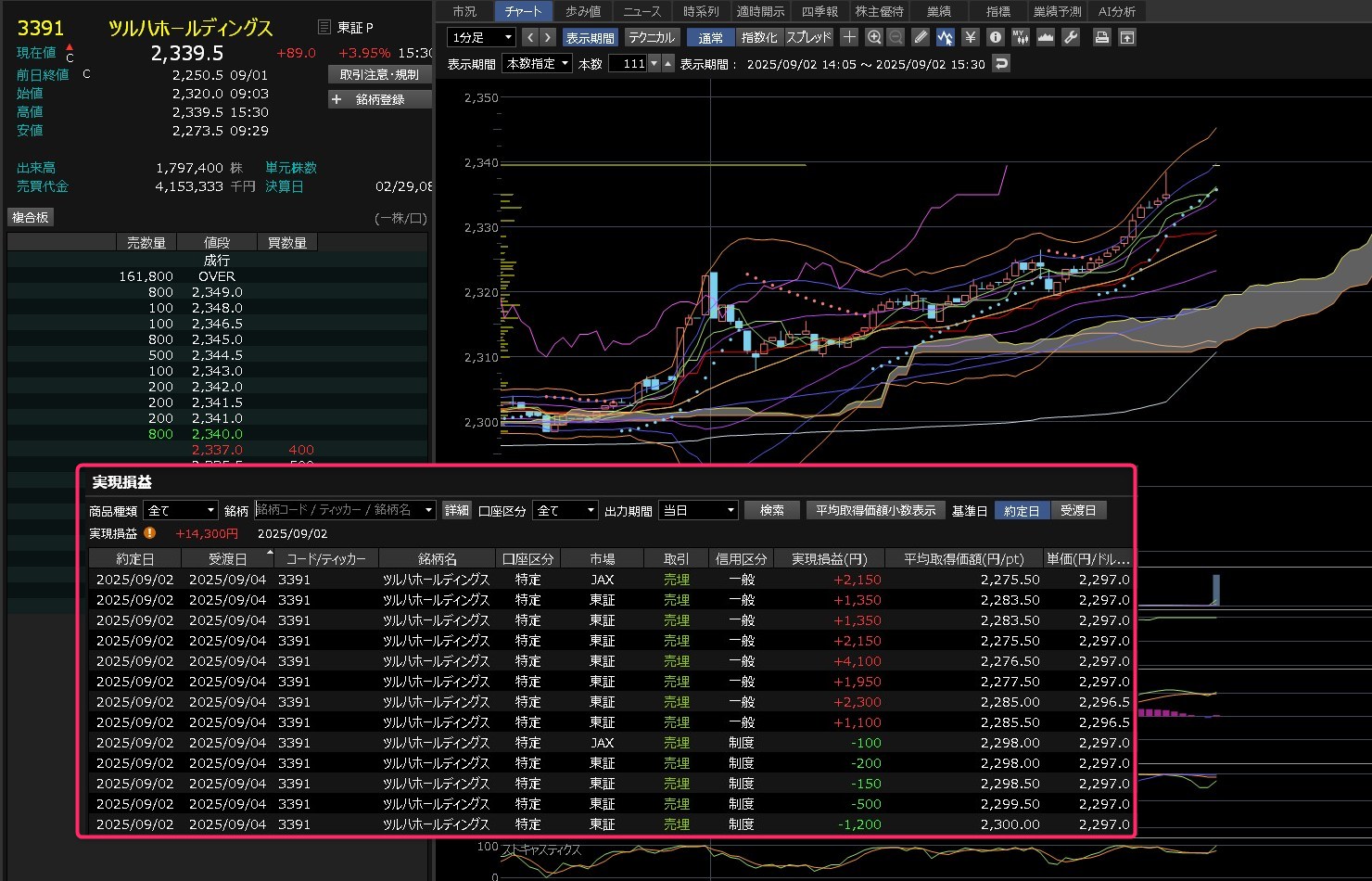Open the chart info icon
This screenshot has height=881, width=1372.
point(996,37)
